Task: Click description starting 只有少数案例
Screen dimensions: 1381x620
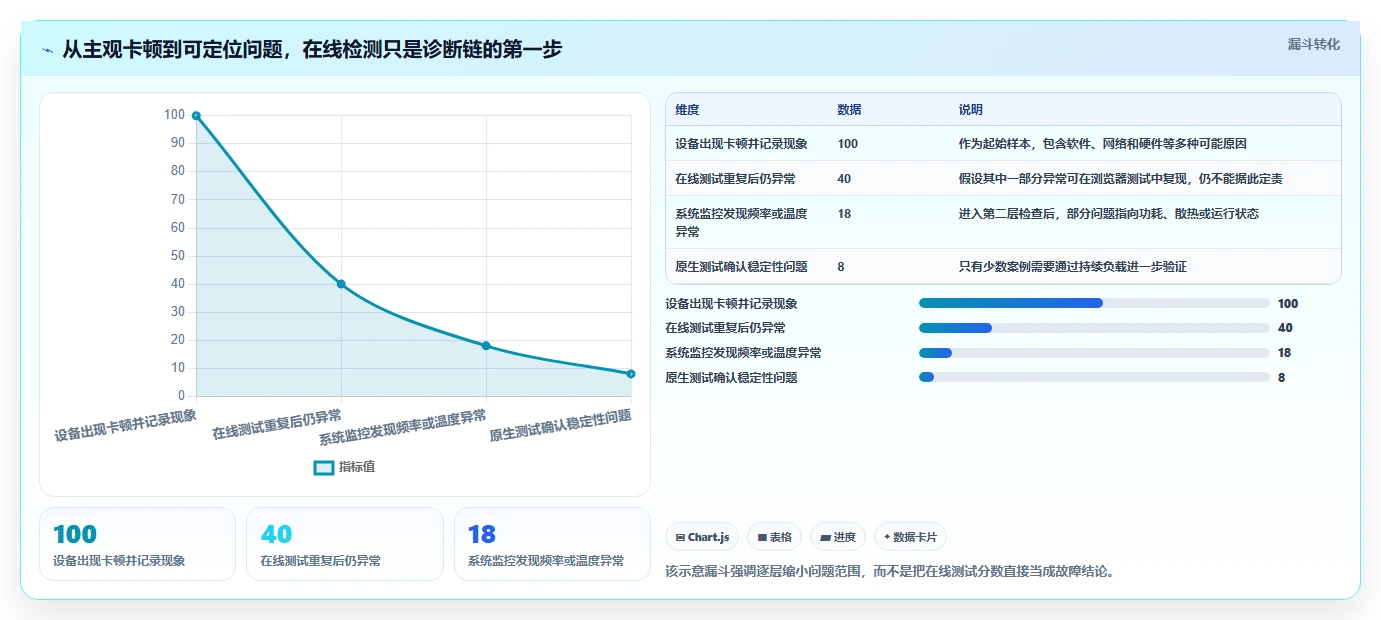Action: (x=1072, y=267)
